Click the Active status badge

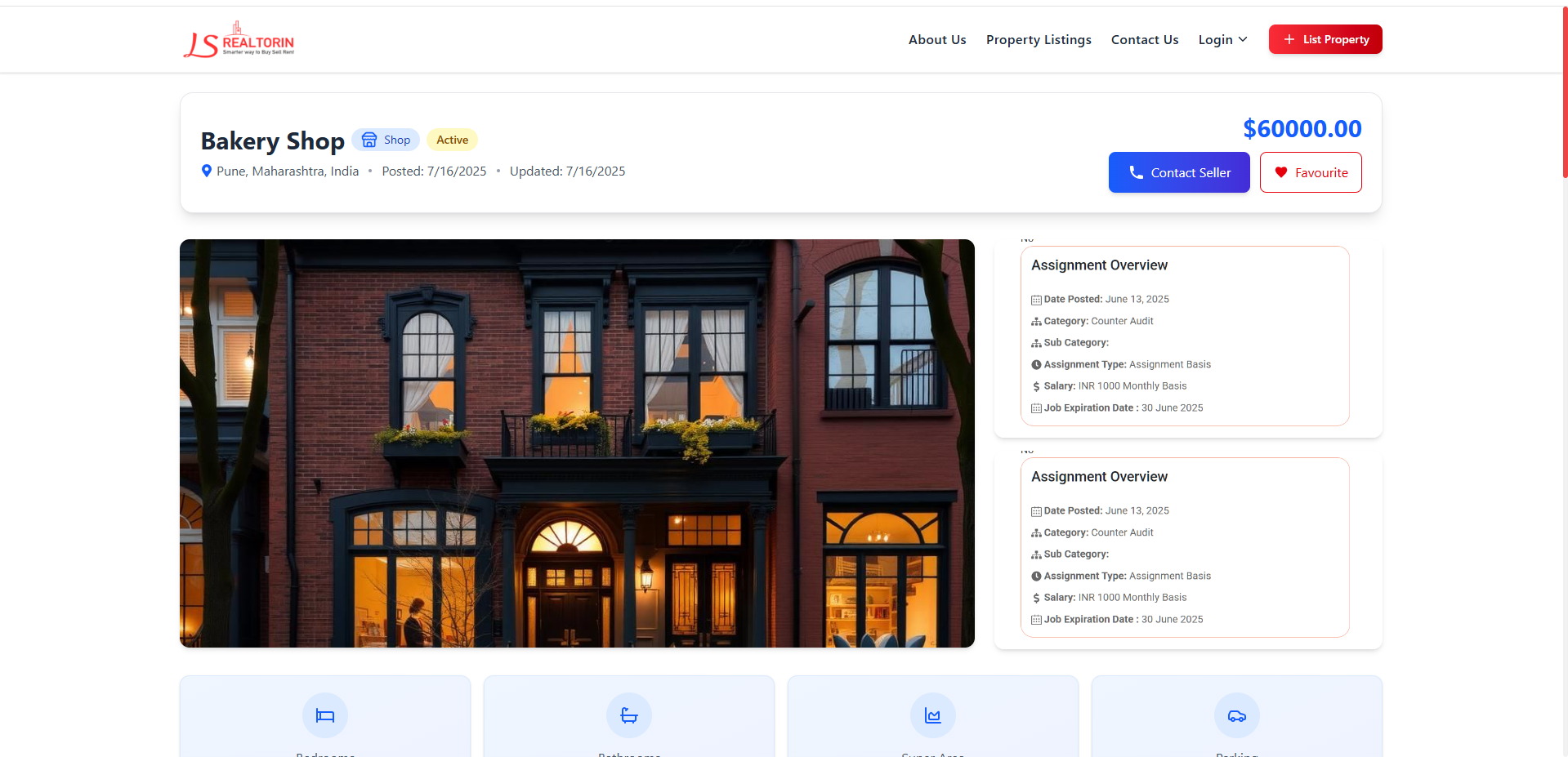click(x=452, y=140)
